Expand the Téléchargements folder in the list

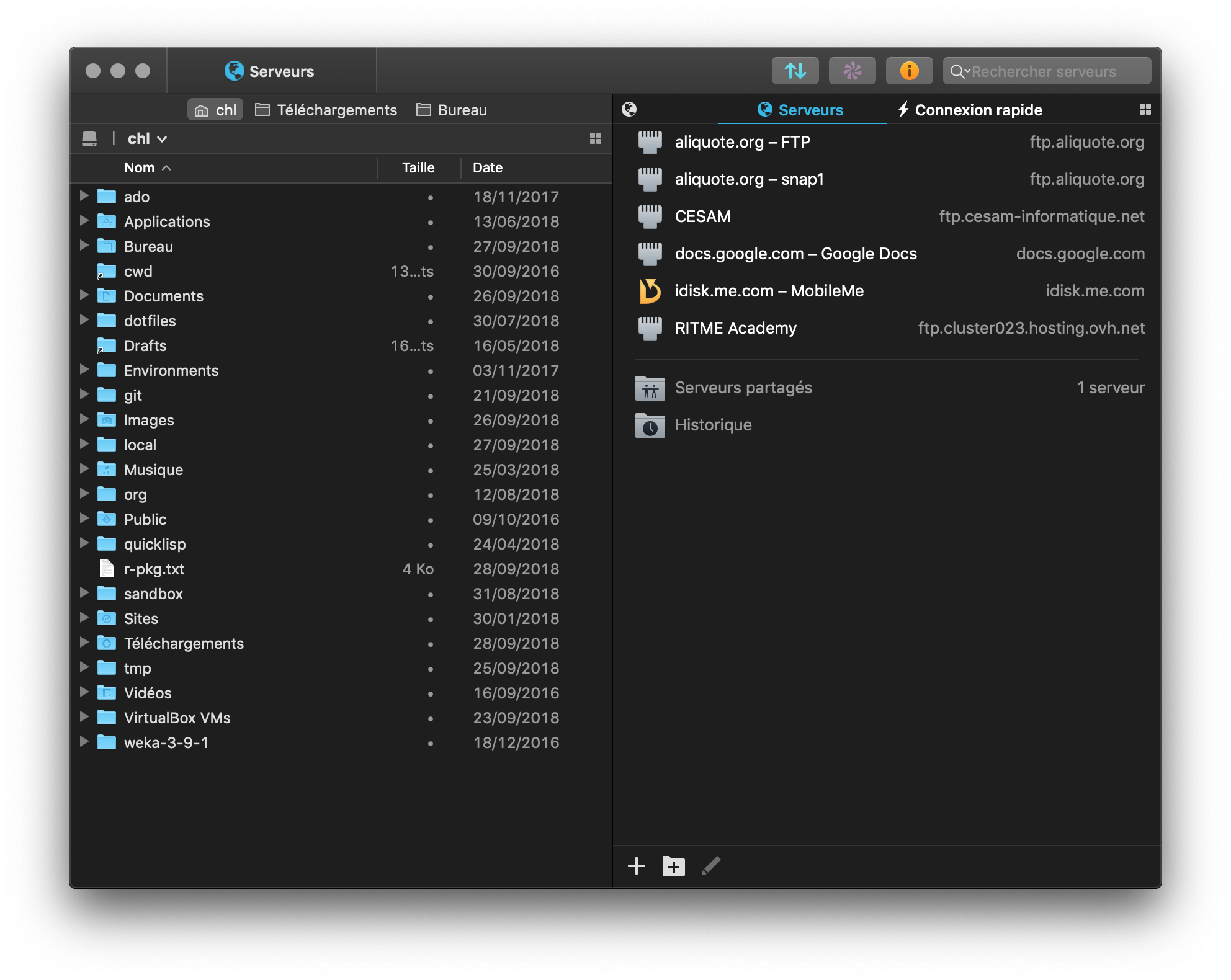point(84,643)
